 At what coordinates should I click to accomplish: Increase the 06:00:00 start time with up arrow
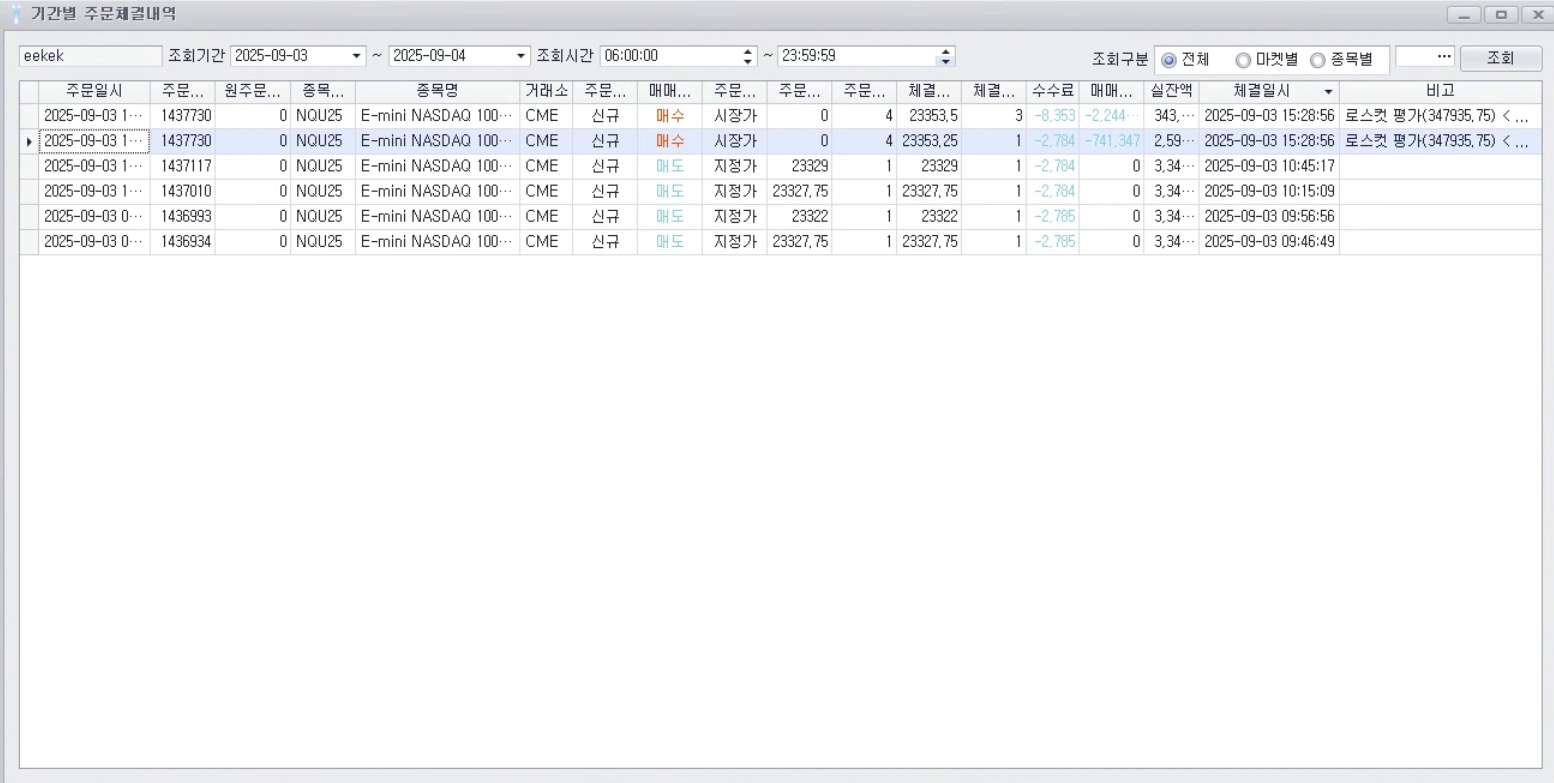coord(748,51)
